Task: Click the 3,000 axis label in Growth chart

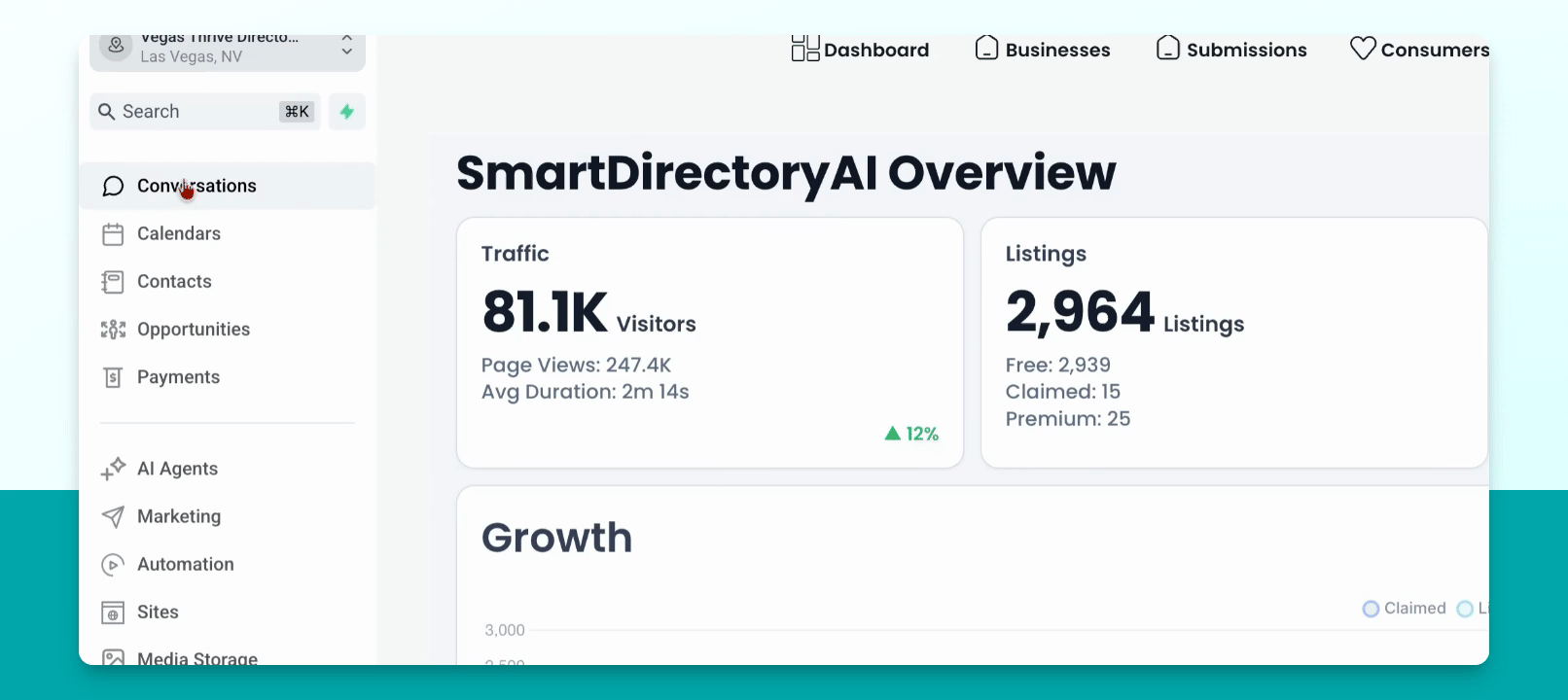Action: point(505,630)
